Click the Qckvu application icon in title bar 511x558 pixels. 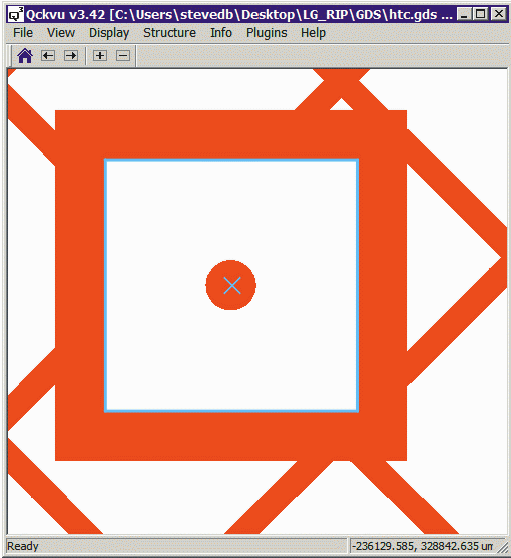coord(16,15)
